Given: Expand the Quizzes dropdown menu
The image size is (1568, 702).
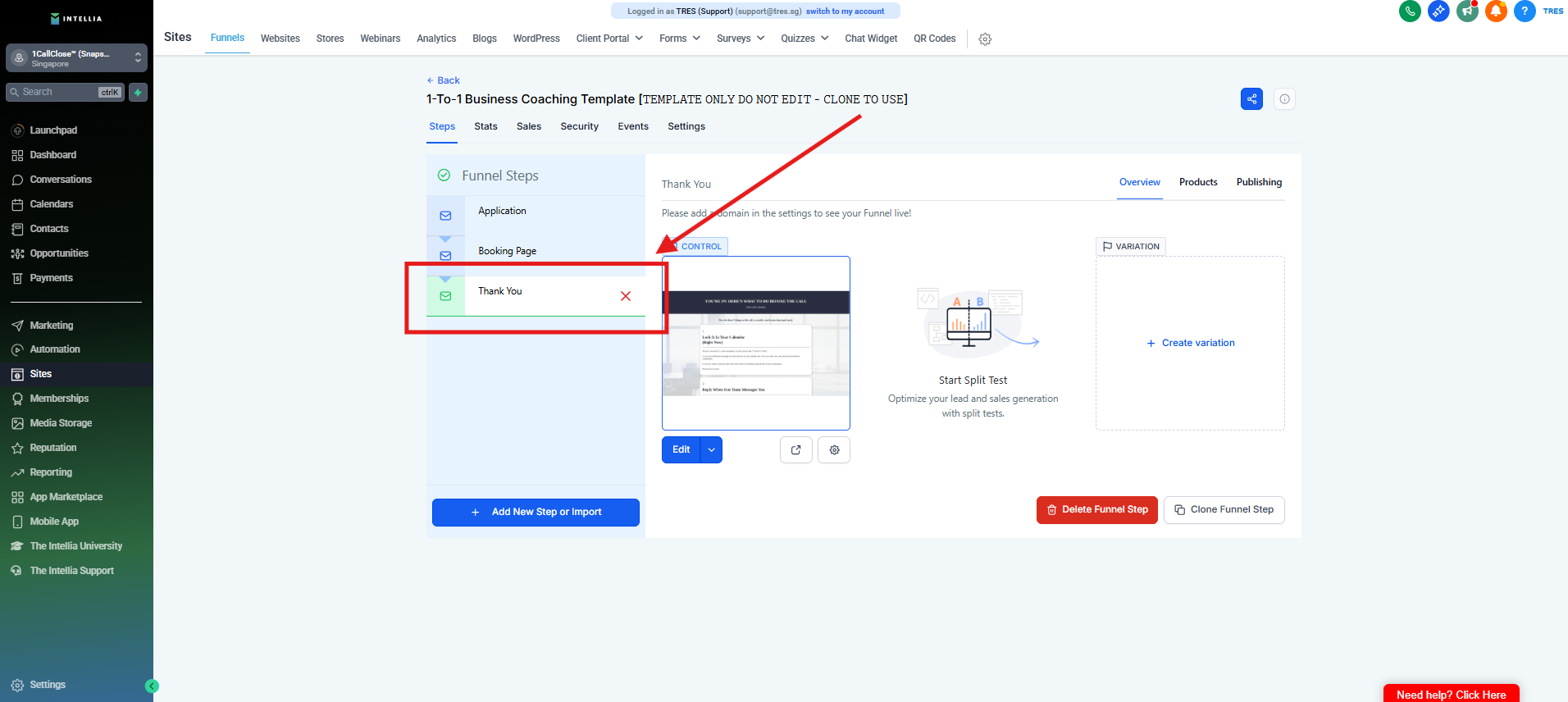Looking at the screenshot, I should [x=805, y=39].
